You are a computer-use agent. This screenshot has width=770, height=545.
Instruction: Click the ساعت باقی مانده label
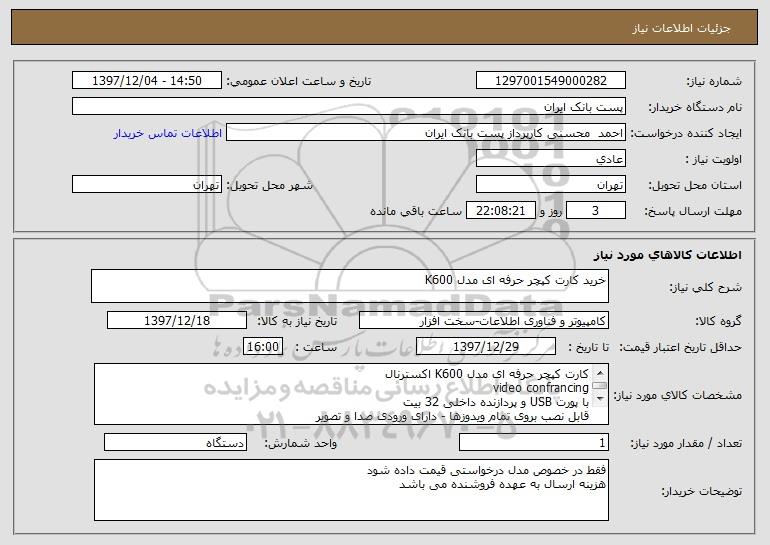point(415,211)
